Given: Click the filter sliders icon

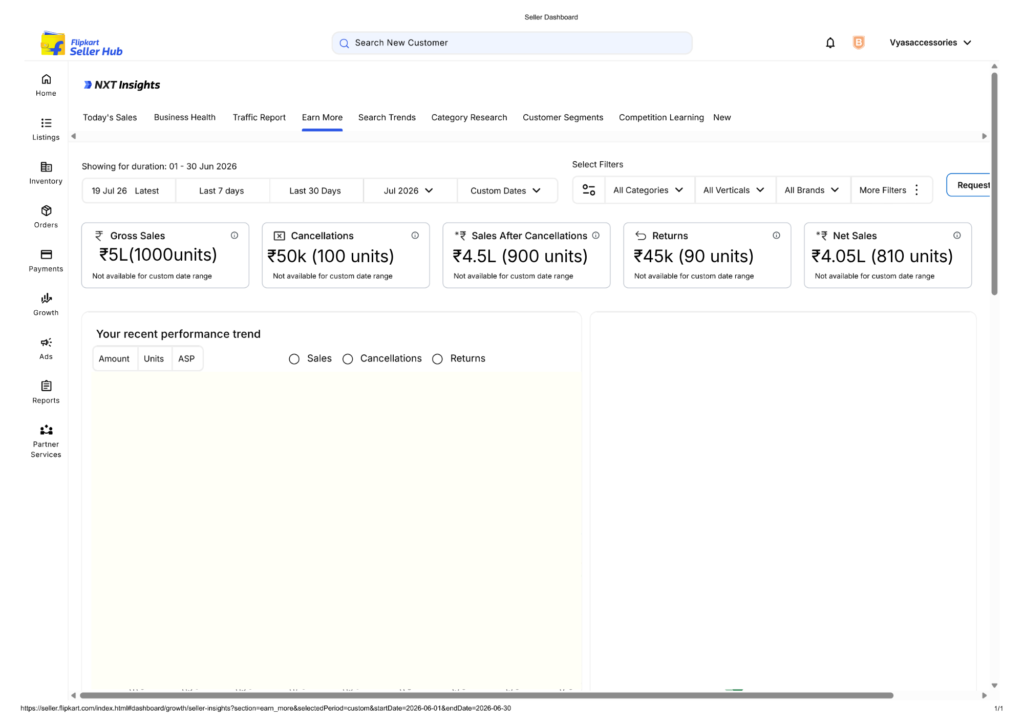Looking at the screenshot, I should click(588, 190).
